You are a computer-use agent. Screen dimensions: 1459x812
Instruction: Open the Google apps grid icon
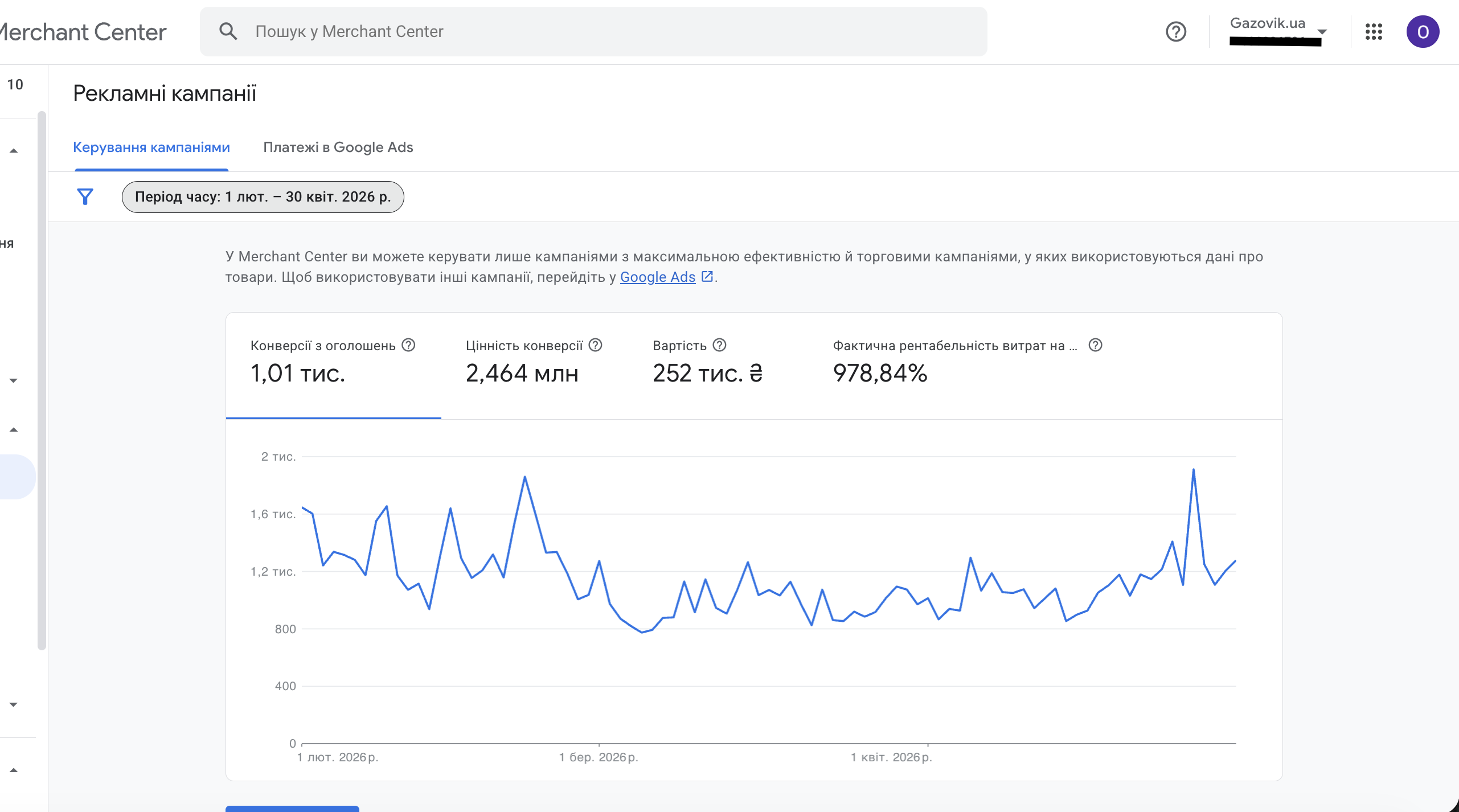(x=1374, y=32)
